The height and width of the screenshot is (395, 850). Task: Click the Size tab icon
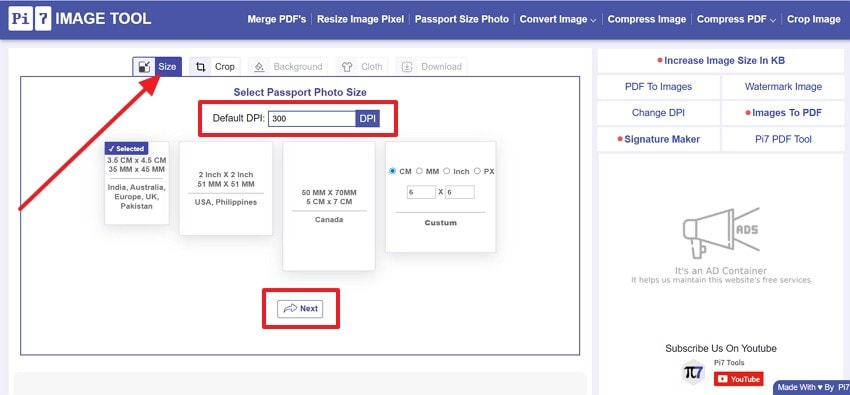(x=144, y=67)
